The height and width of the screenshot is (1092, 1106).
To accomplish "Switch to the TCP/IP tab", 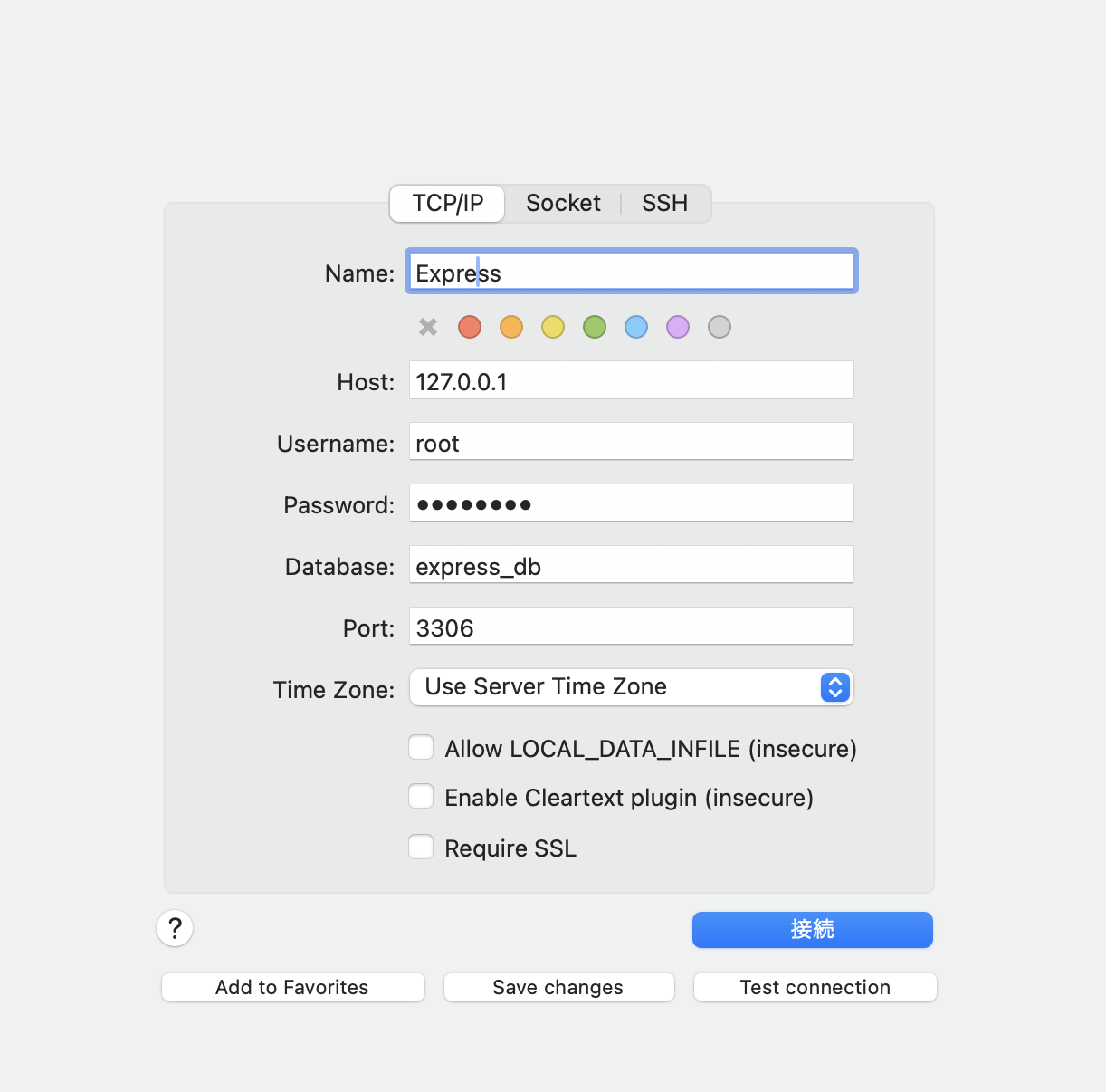I will point(447,203).
